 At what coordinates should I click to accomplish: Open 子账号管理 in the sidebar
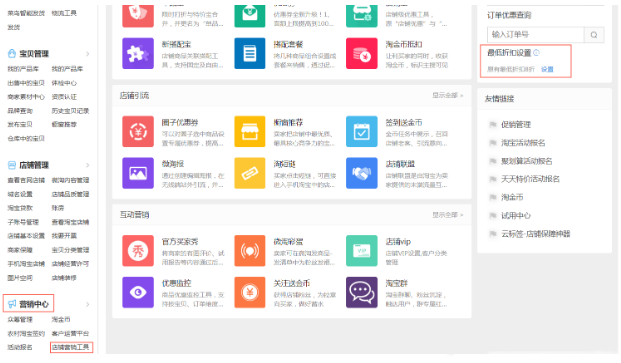(23, 222)
